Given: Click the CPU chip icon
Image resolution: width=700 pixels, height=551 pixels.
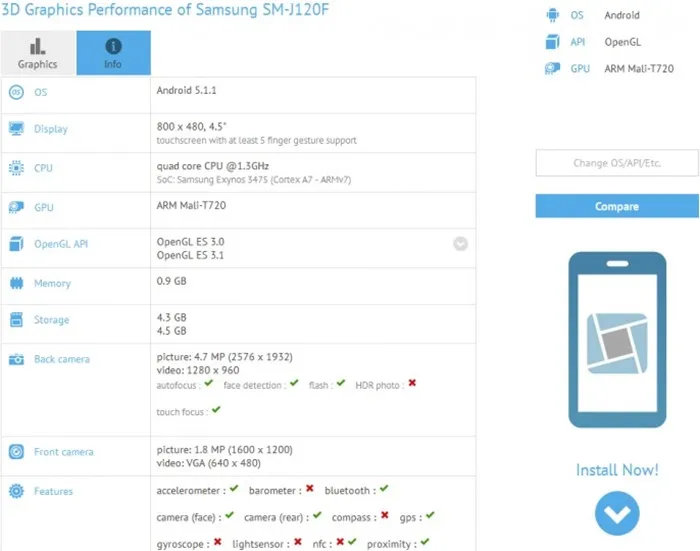Looking at the screenshot, I should point(17,168).
